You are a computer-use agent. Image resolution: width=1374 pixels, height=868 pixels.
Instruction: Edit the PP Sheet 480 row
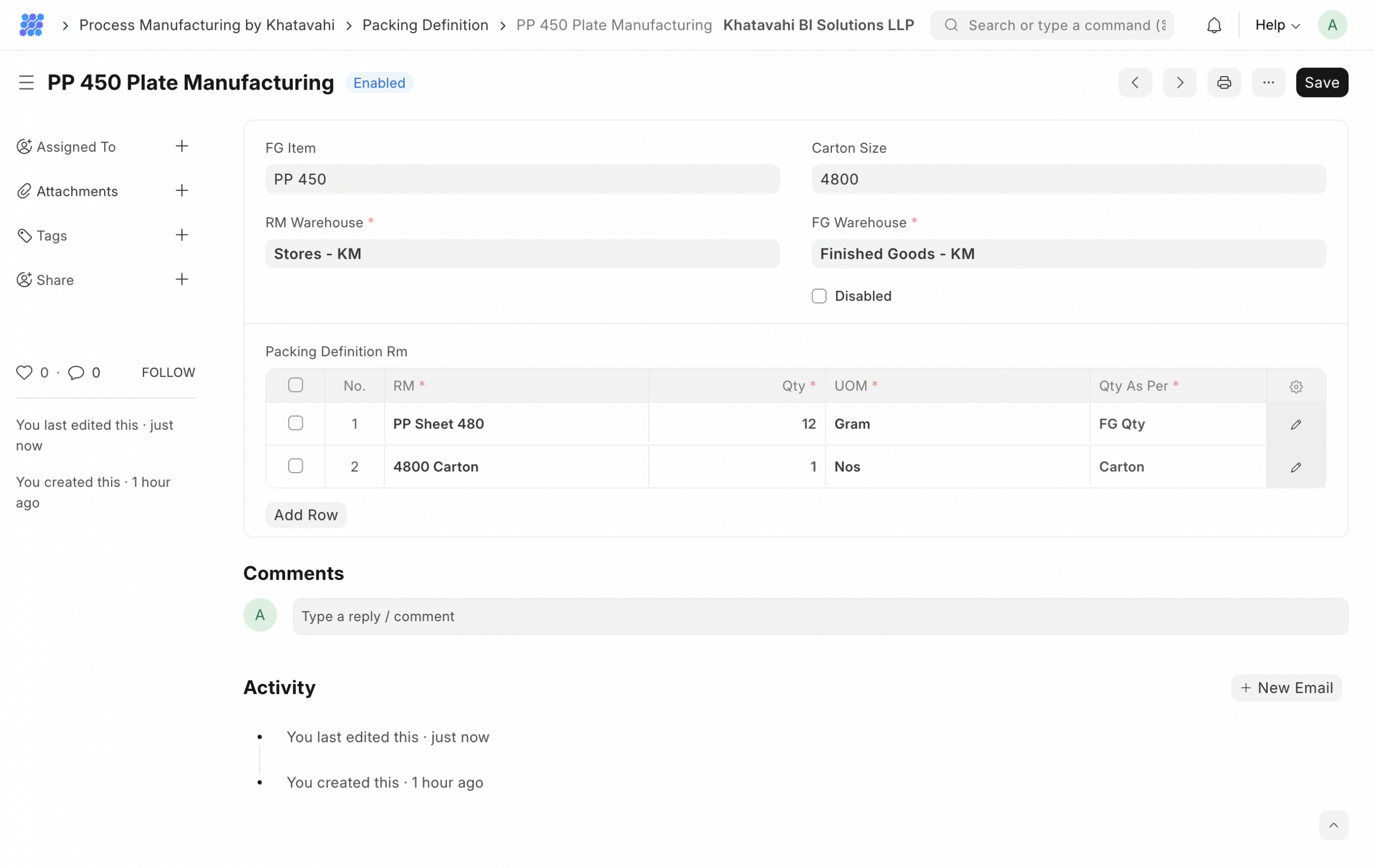[x=1295, y=424]
